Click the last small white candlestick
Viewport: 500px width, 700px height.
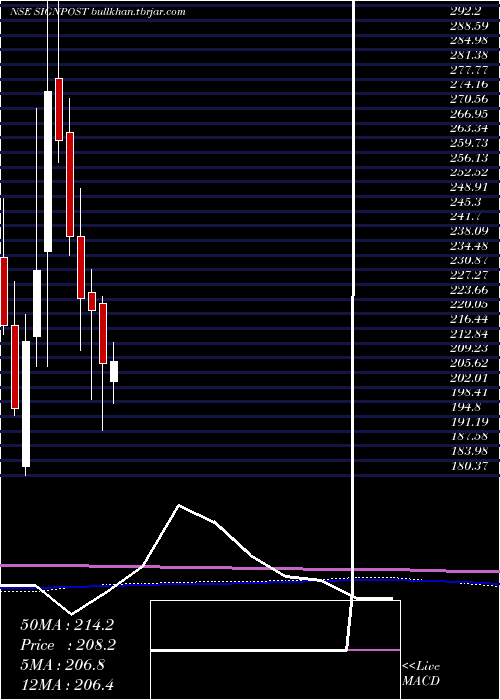(x=114, y=371)
